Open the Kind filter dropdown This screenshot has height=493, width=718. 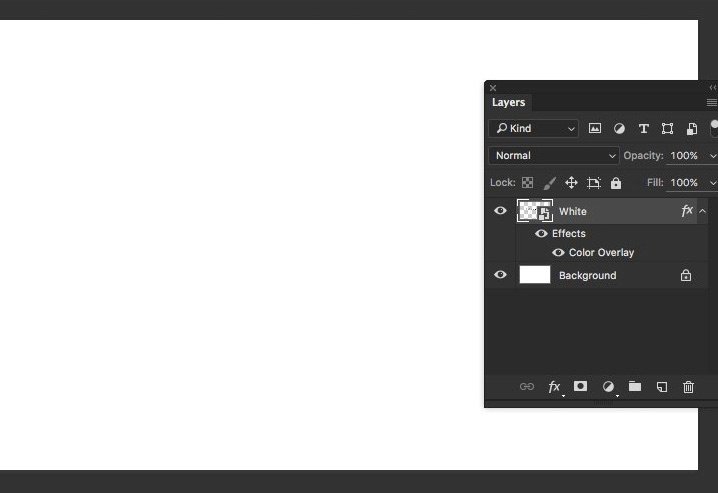click(533, 129)
